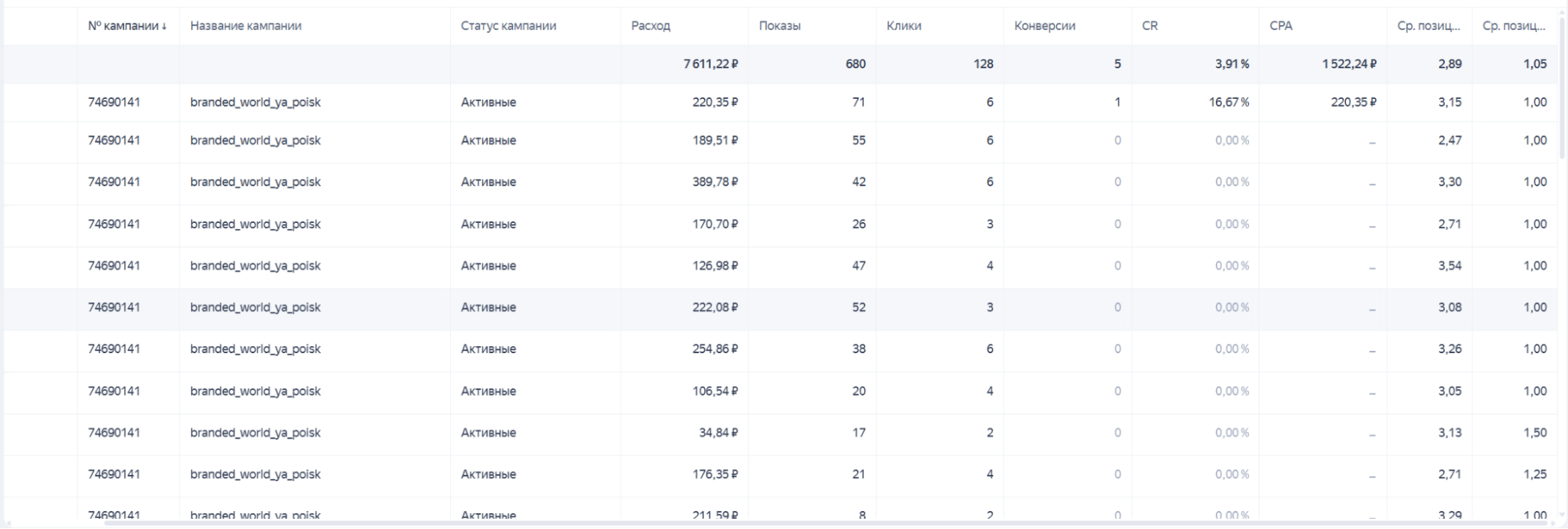Click the total CPA value 1 522,24 ₽
This screenshot has height=529, width=1568.
pyautogui.click(x=1348, y=64)
